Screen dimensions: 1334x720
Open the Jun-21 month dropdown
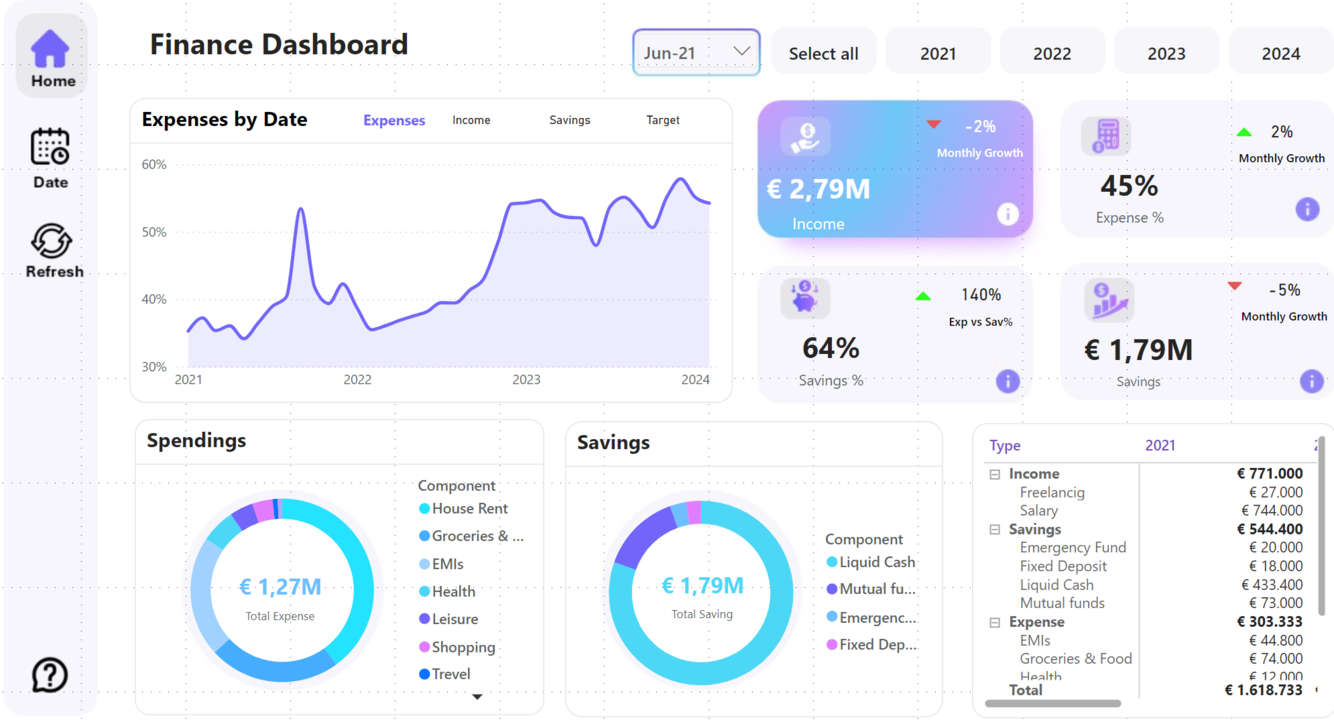point(696,53)
